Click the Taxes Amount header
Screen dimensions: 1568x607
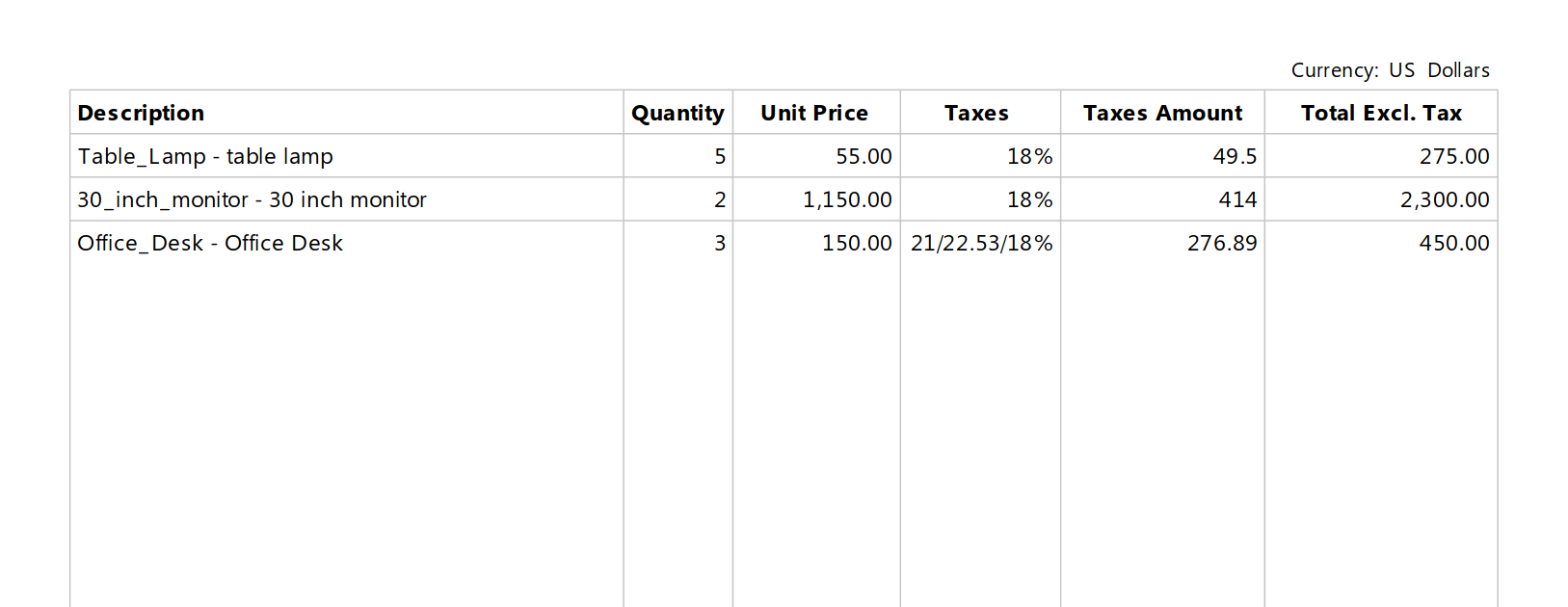pyautogui.click(x=1163, y=114)
